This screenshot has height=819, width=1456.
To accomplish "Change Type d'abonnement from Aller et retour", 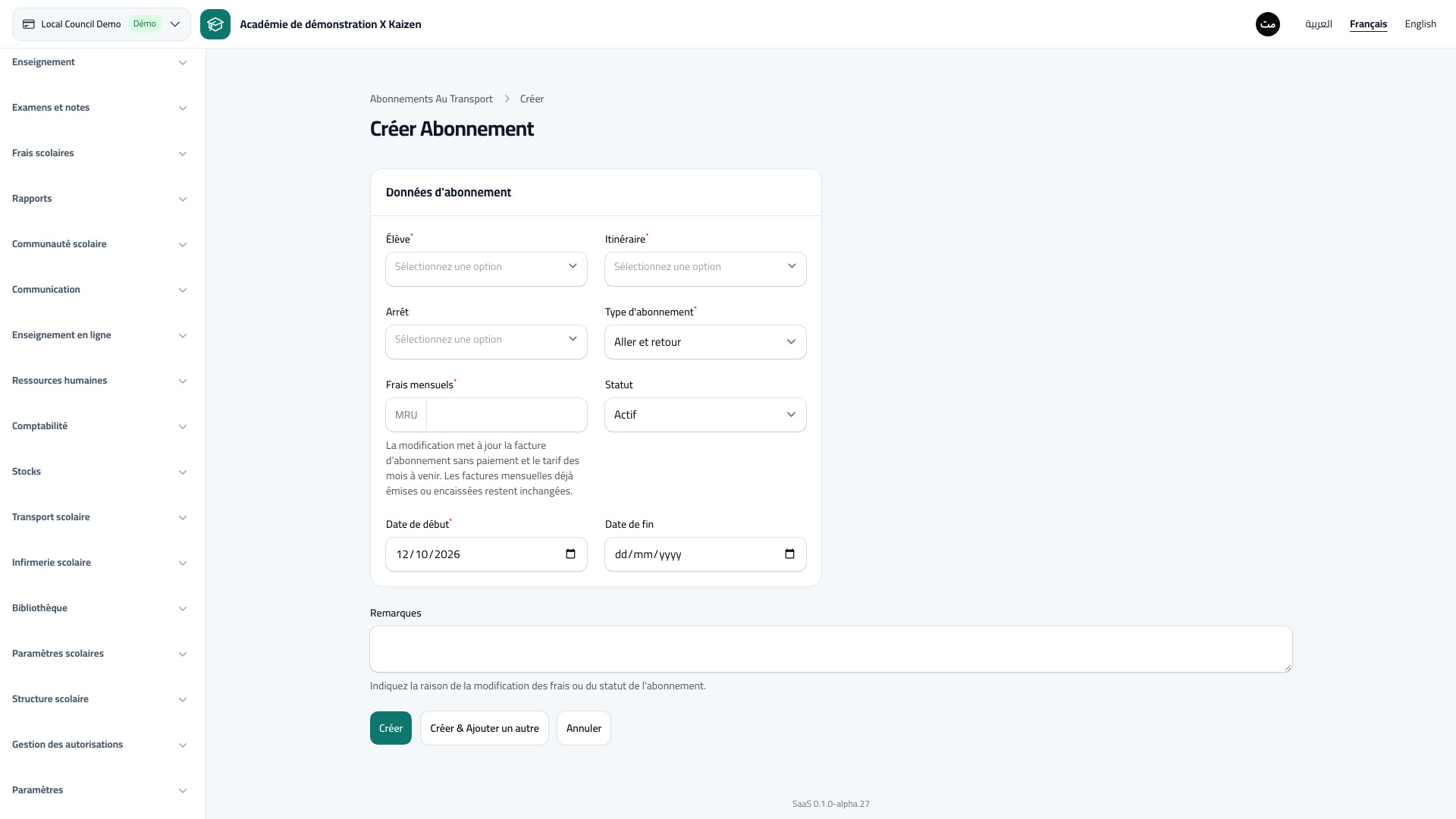I will click(705, 342).
